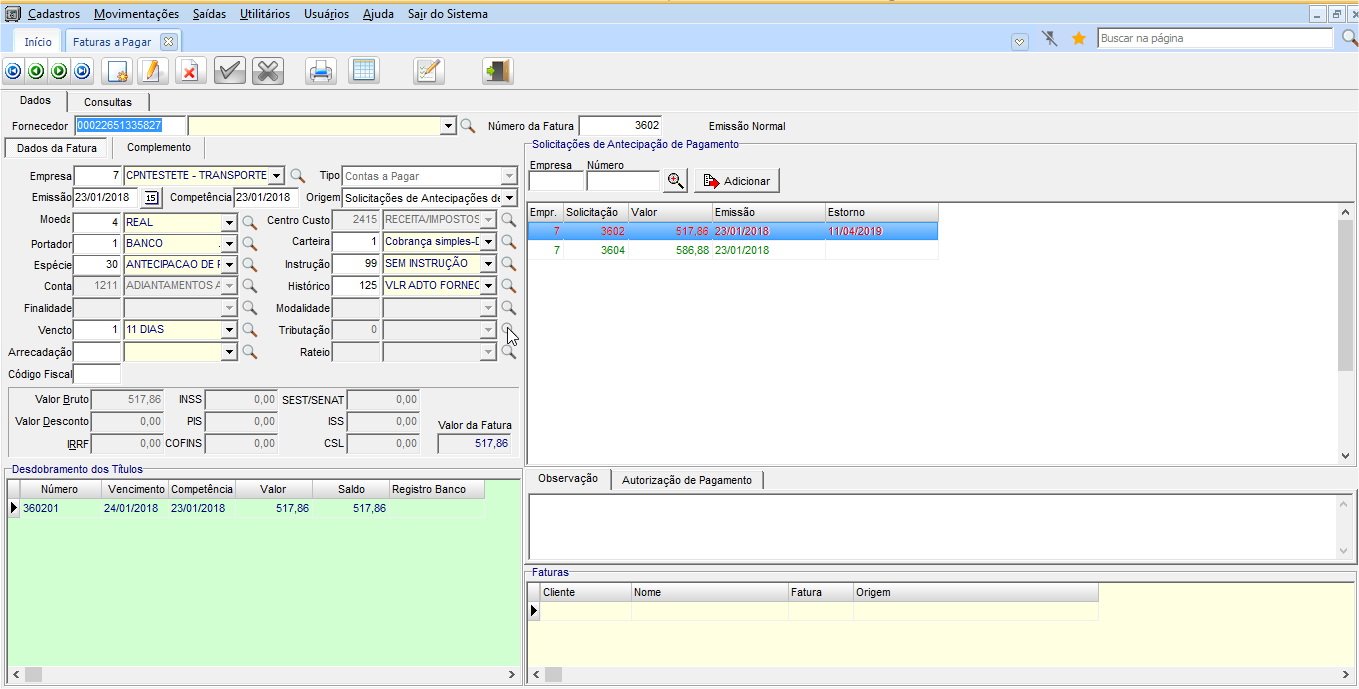
Task: Click magnifier search beside Fornecedor field
Action: [467, 127]
